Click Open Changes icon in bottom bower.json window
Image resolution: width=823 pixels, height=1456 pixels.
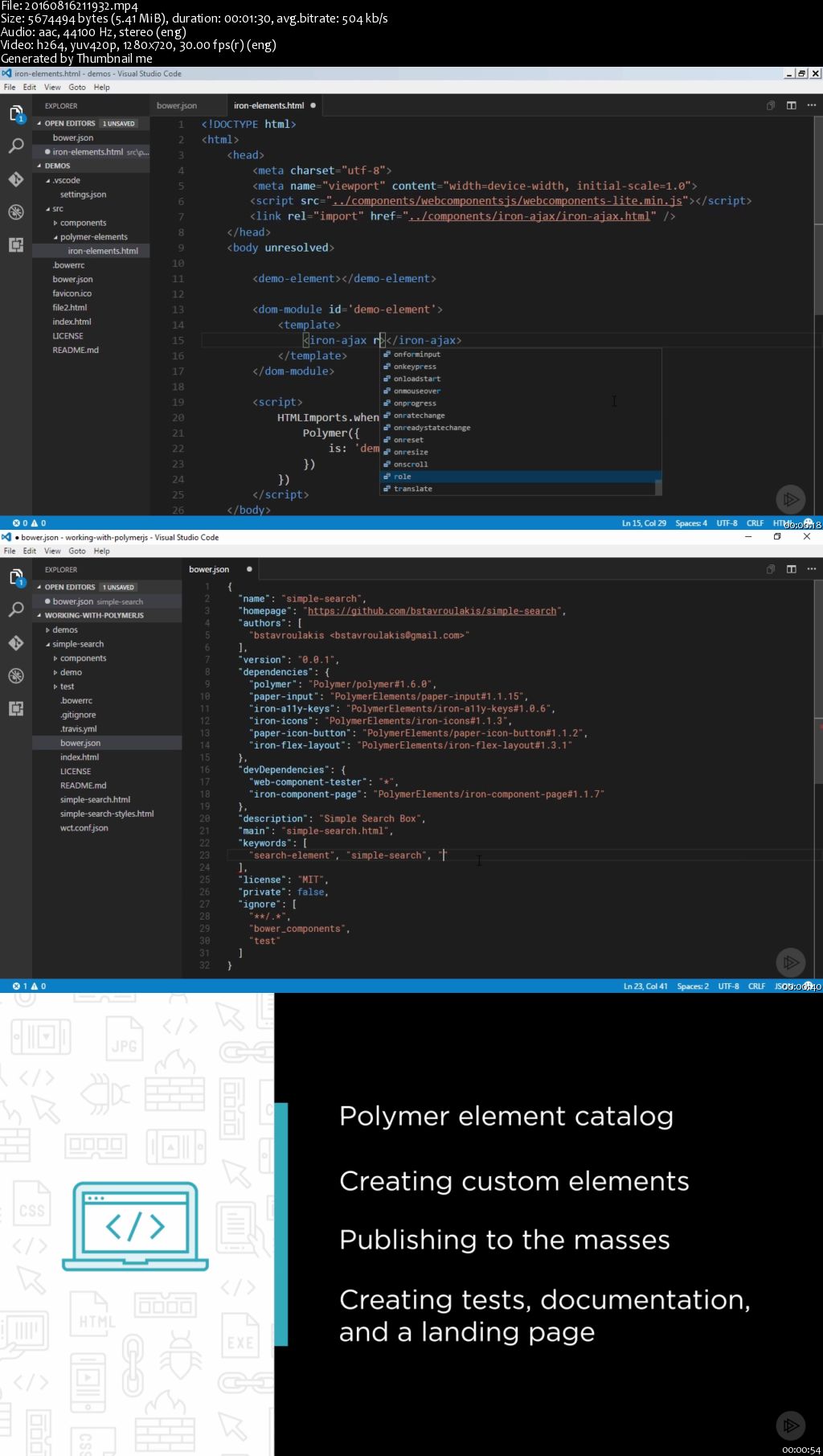coord(770,569)
